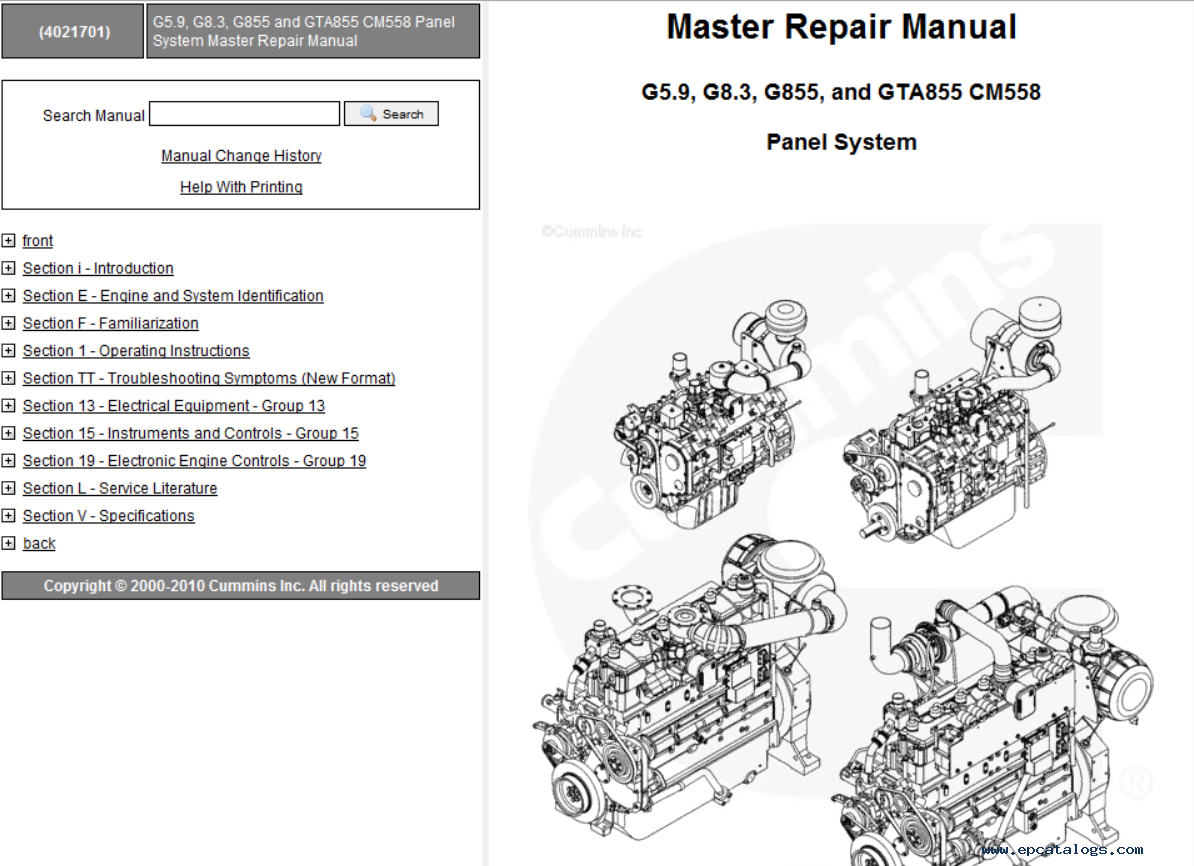Open Section V - Specifications link
This screenshot has height=866, width=1194.
[108, 516]
